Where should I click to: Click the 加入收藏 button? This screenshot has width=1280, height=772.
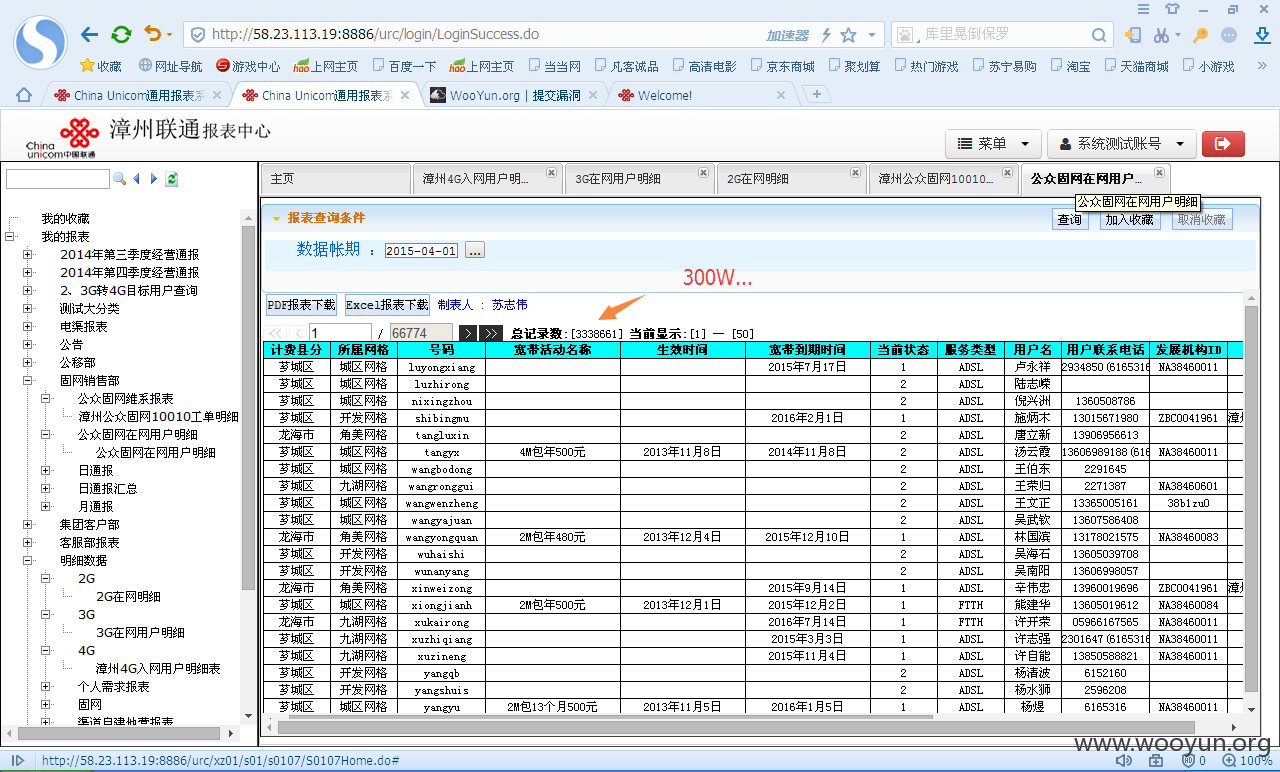pyautogui.click(x=1129, y=220)
